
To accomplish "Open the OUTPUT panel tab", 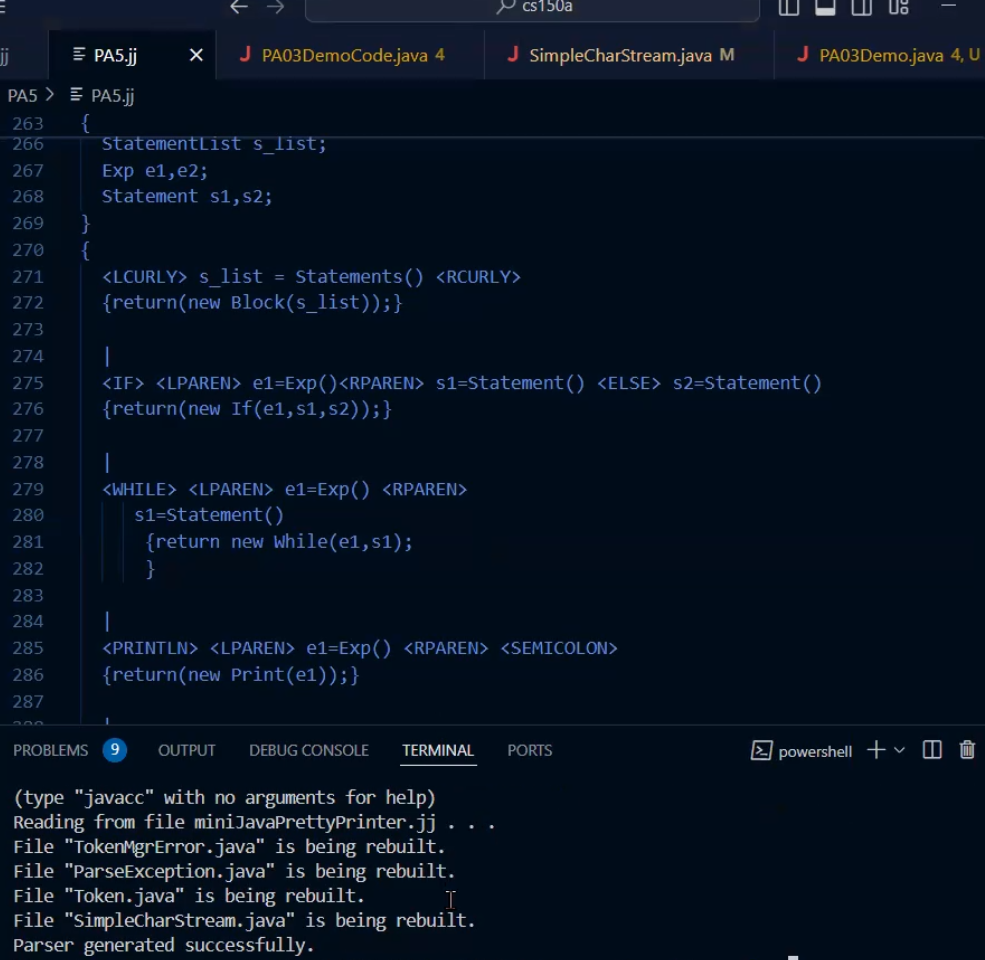I will 187,750.
